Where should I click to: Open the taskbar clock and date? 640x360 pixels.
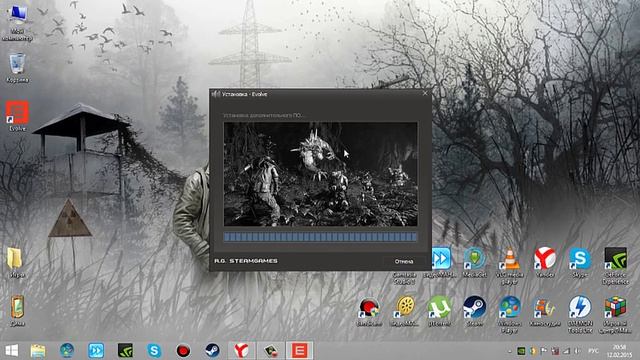[619, 351]
